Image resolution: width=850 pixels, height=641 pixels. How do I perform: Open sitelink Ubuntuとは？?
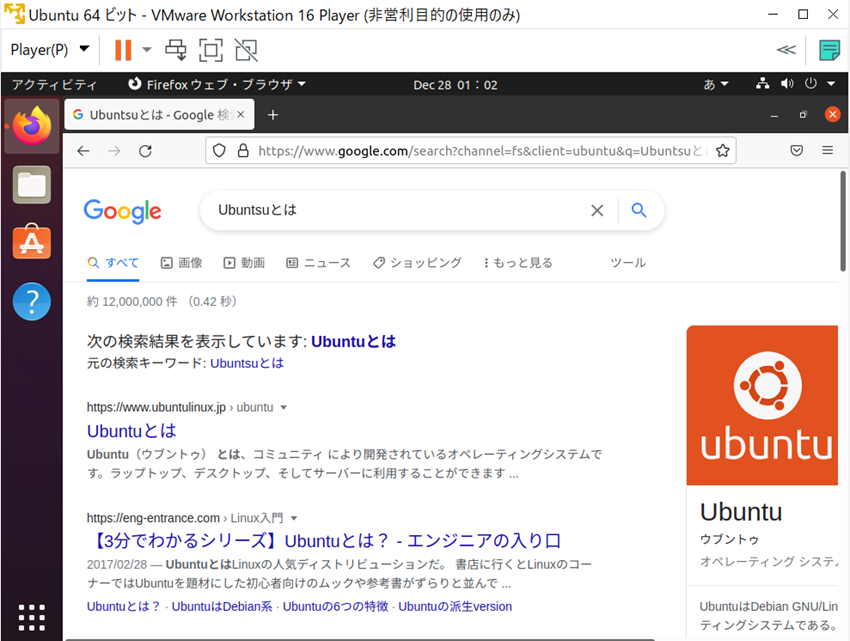pyautogui.click(x=124, y=606)
